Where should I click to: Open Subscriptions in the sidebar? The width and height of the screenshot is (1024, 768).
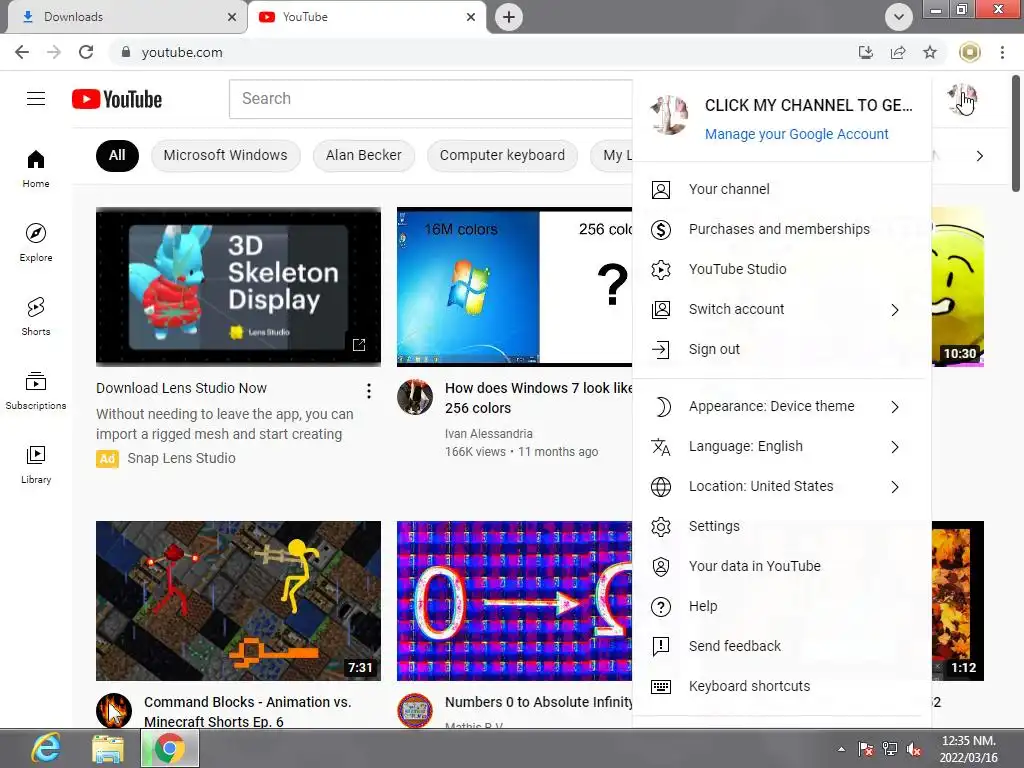click(36, 391)
